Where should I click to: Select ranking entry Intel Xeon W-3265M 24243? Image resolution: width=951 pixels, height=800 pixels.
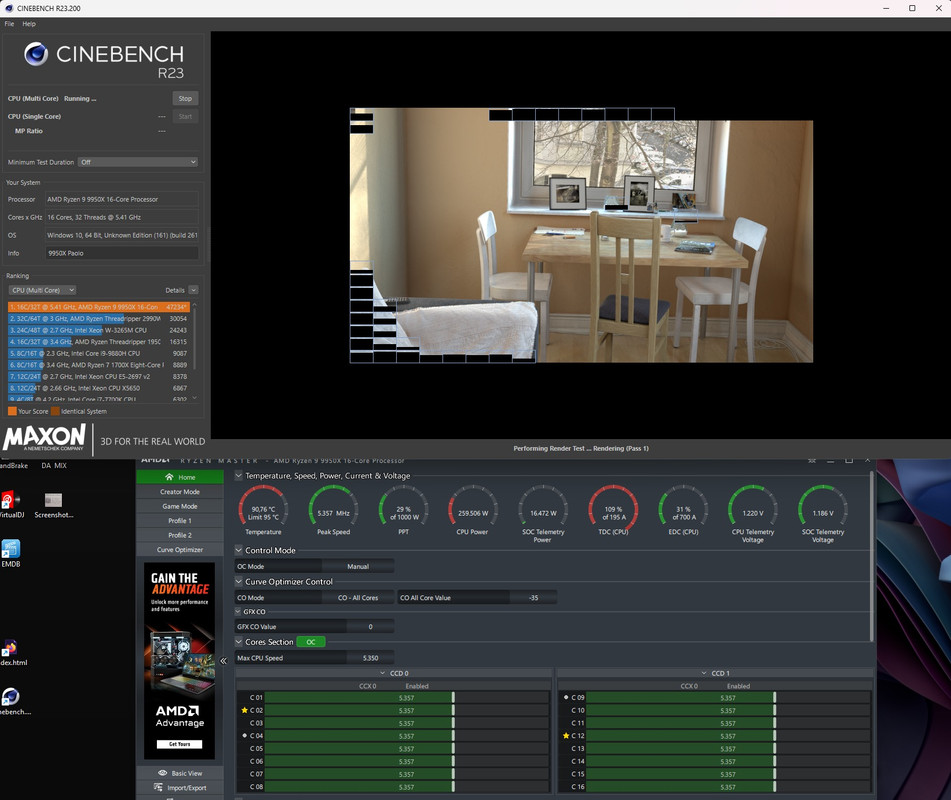[x=99, y=330]
